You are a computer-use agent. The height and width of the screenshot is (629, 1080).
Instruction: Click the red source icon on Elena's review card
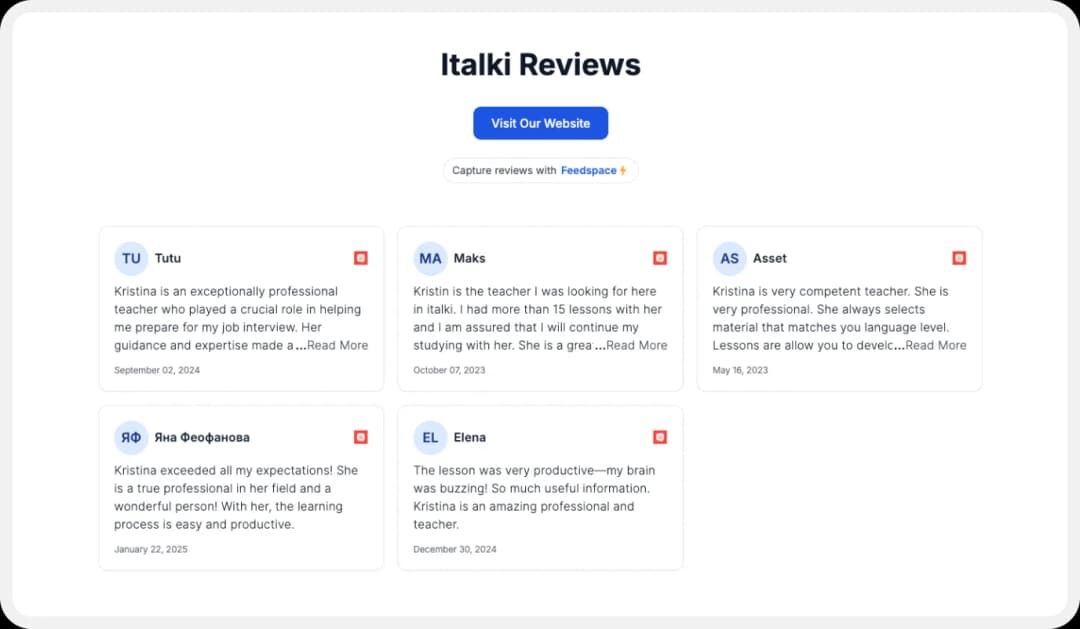click(x=660, y=436)
